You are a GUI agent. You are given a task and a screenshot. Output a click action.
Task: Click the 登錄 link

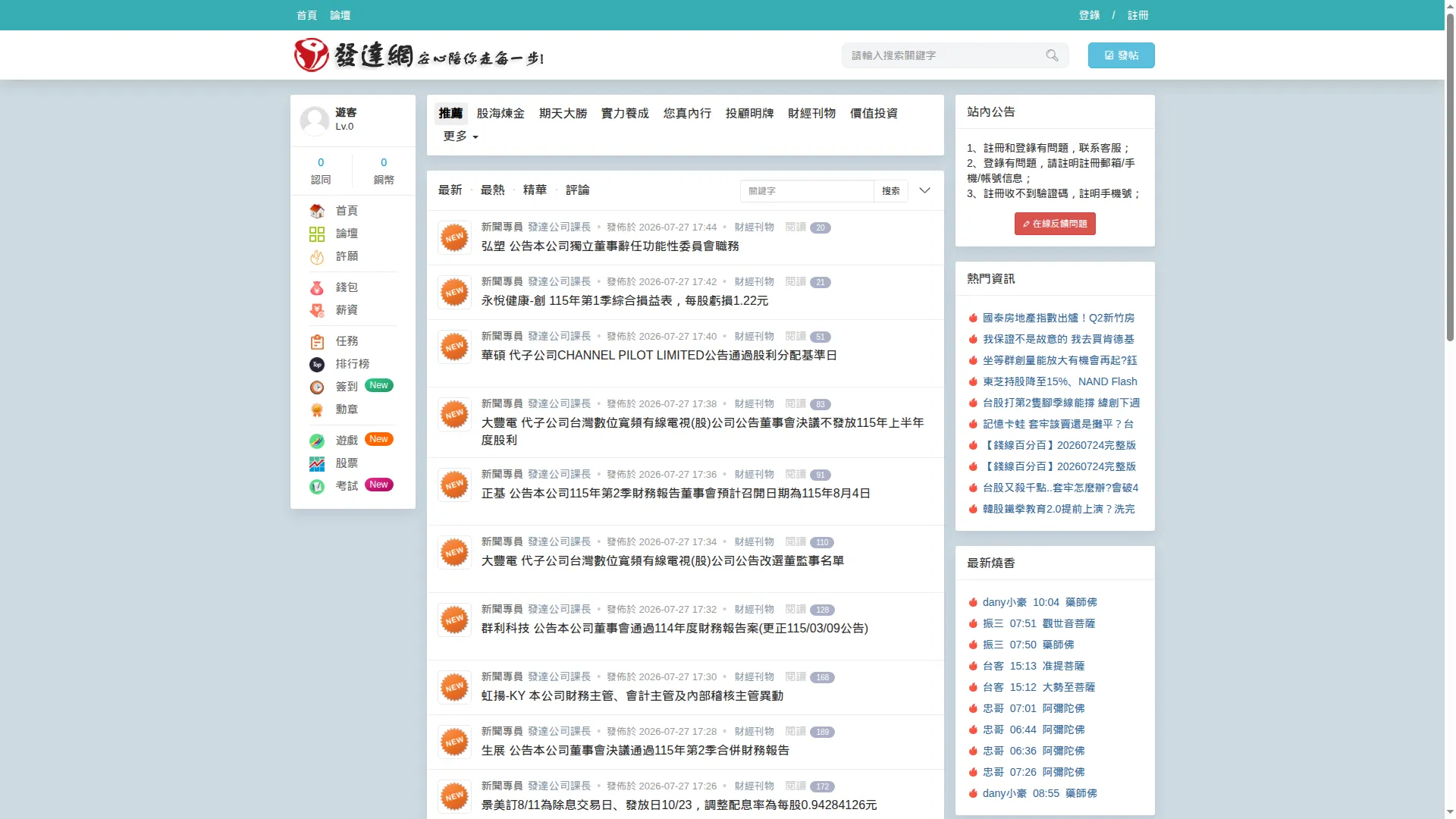[1089, 15]
